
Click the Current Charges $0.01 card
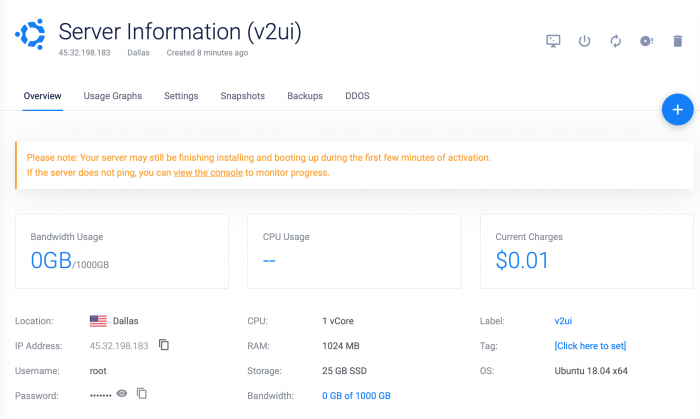(585, 250)
